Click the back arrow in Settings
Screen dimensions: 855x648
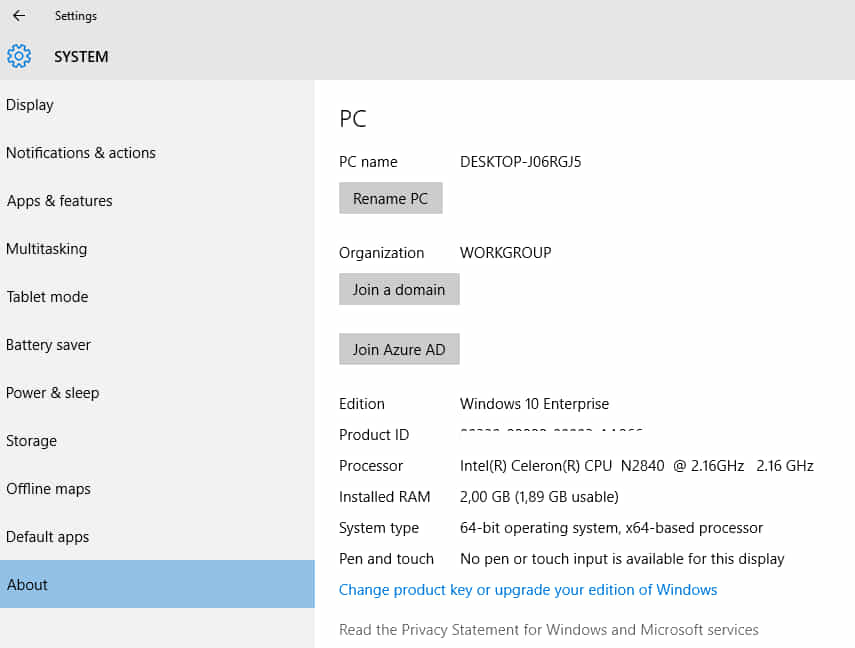coord(19,16)
